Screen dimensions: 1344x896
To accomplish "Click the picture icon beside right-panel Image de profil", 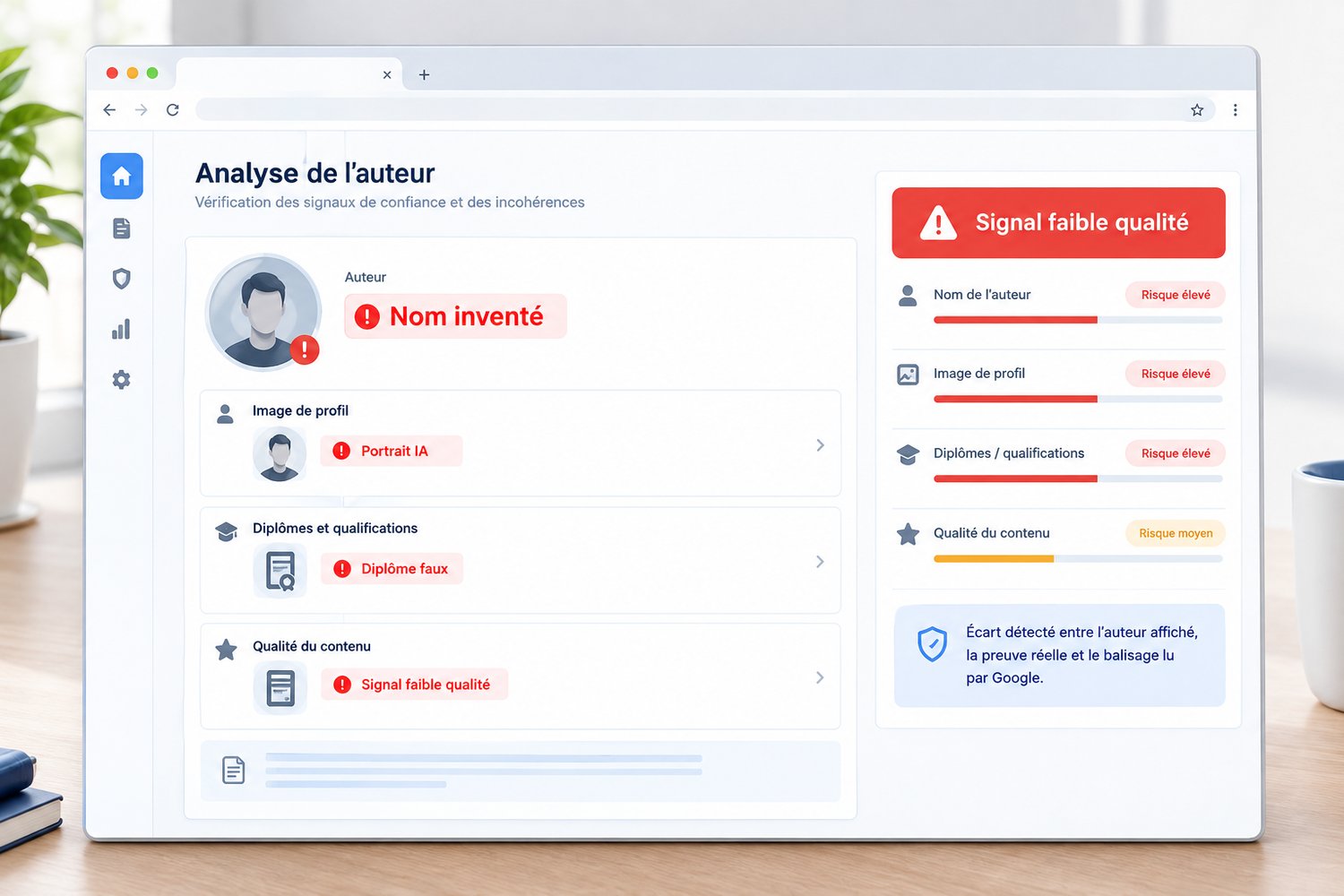I will (x=908, y=375).
